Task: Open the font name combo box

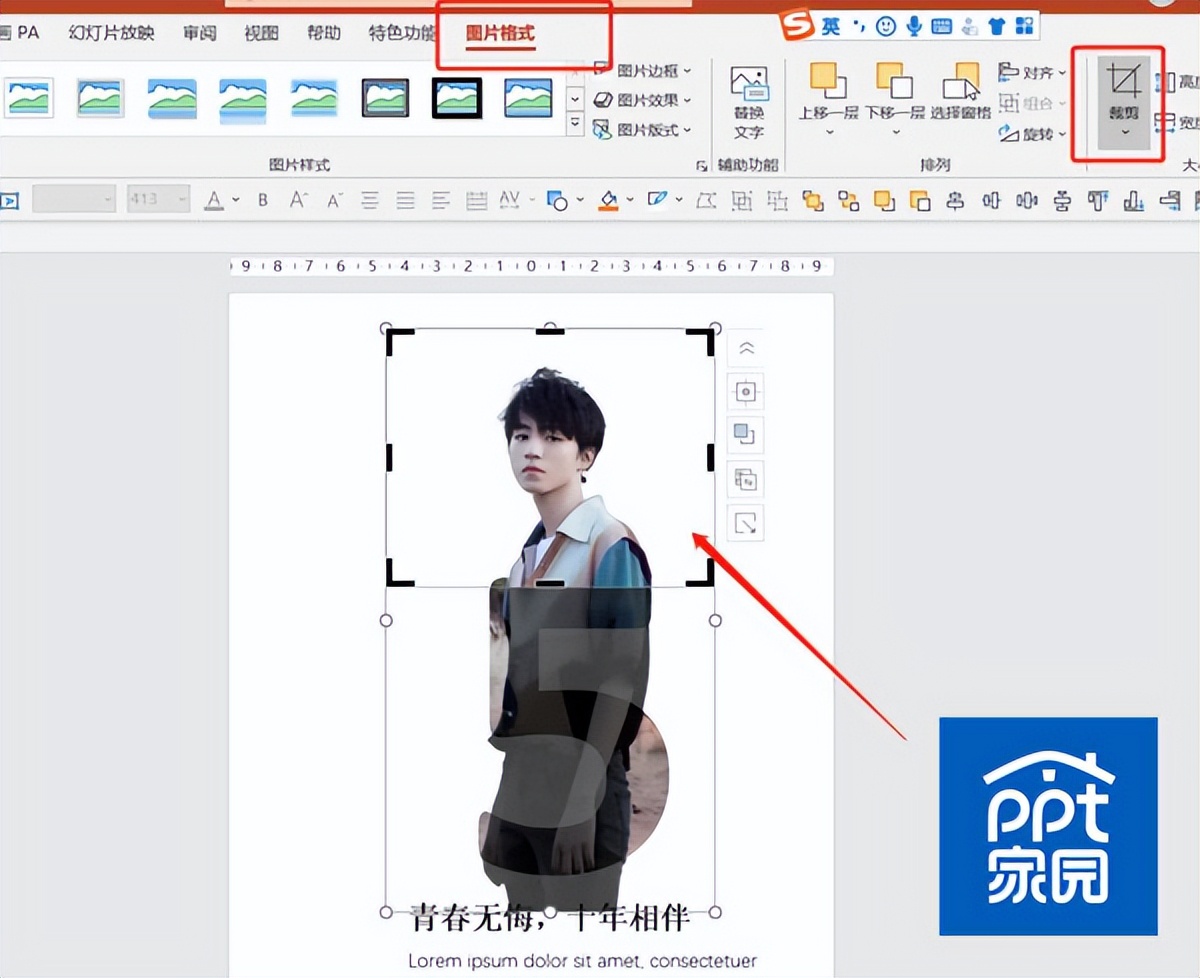Action: 75,200
